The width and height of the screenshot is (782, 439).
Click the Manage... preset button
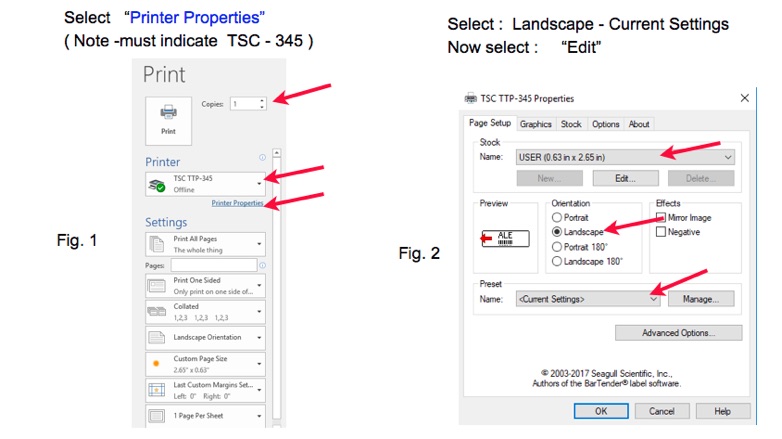[701, 299]
